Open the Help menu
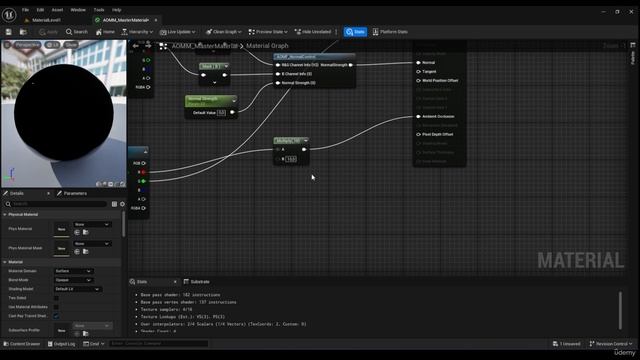640x360 pixels. coord(116,10)
